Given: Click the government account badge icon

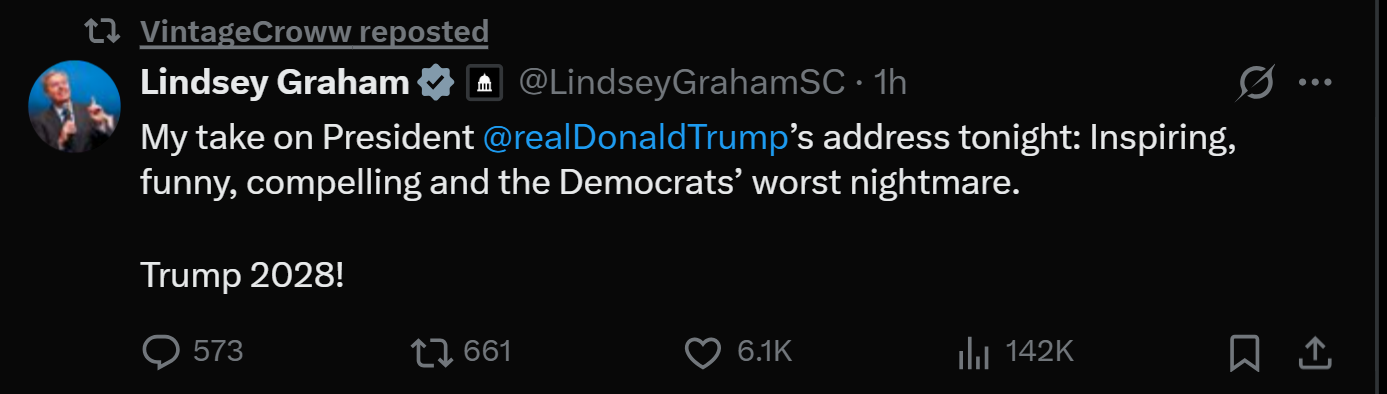Looking at the screenshot, I should click(x=486, y=83).
